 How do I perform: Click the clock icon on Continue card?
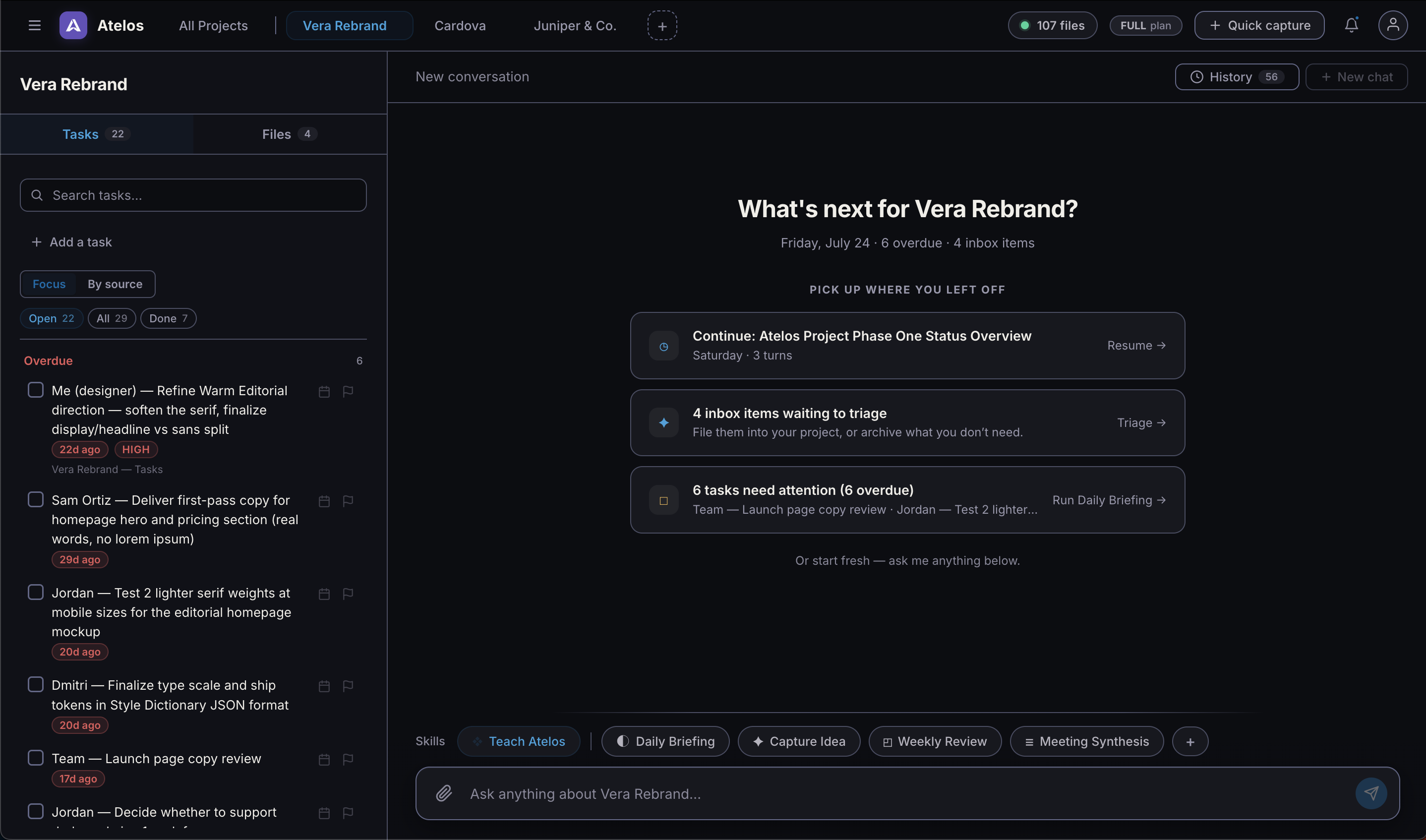[664, 346]
